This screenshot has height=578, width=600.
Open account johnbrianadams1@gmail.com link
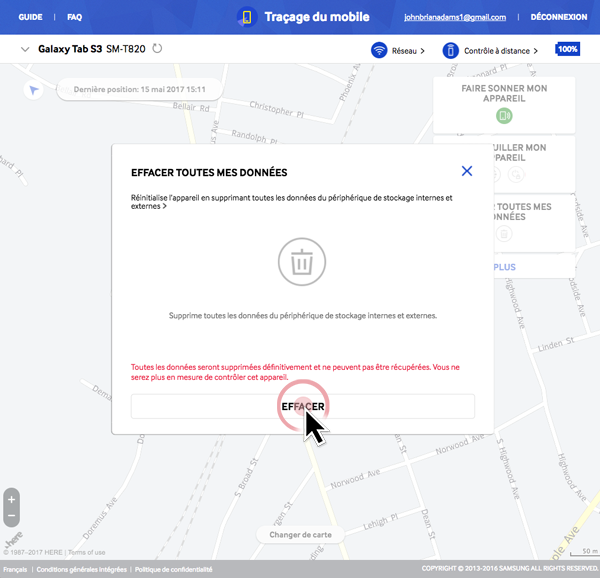(455, 17)
